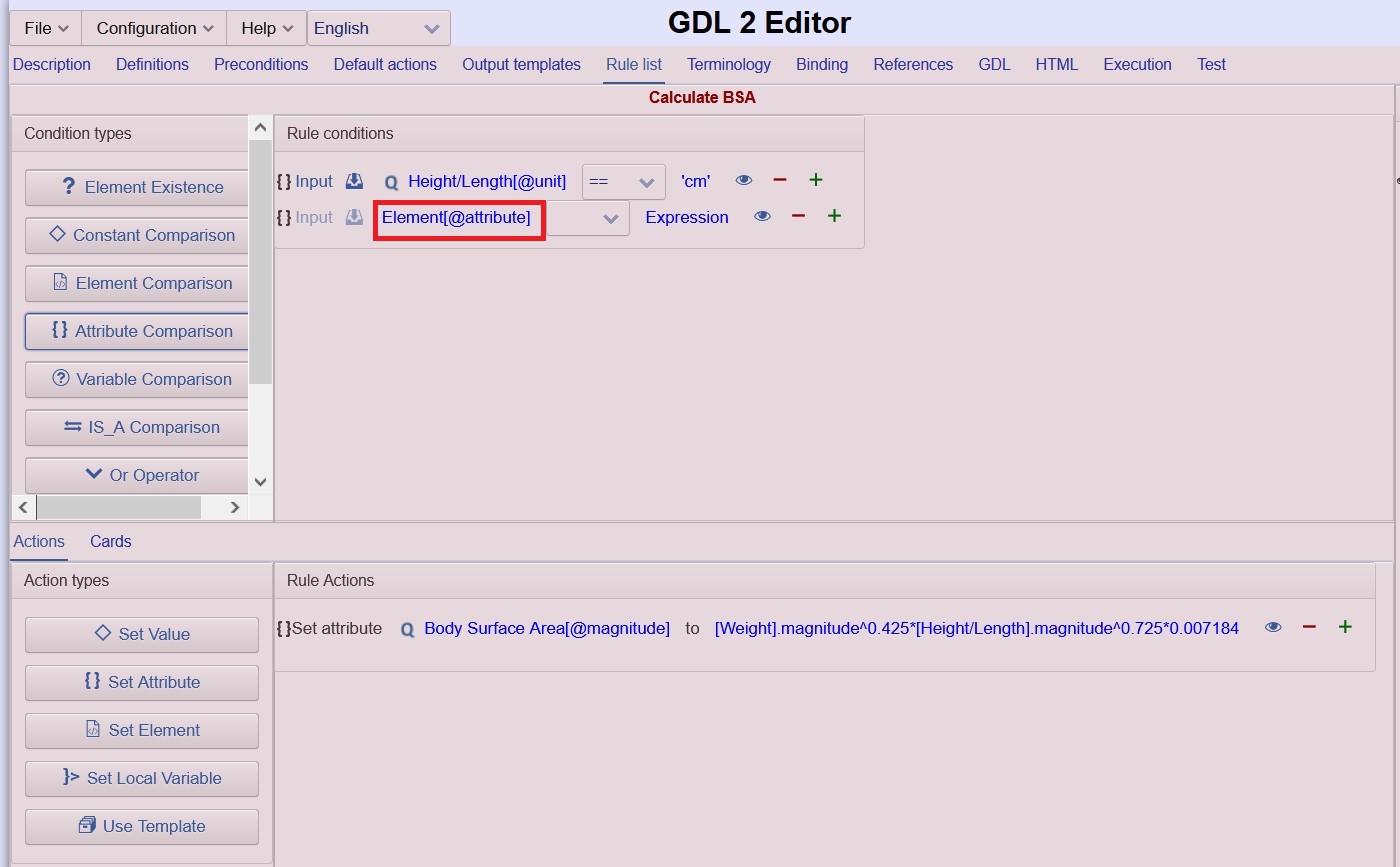Switch to the Definitions tab
1400x867 pixels.
[152, 64]
